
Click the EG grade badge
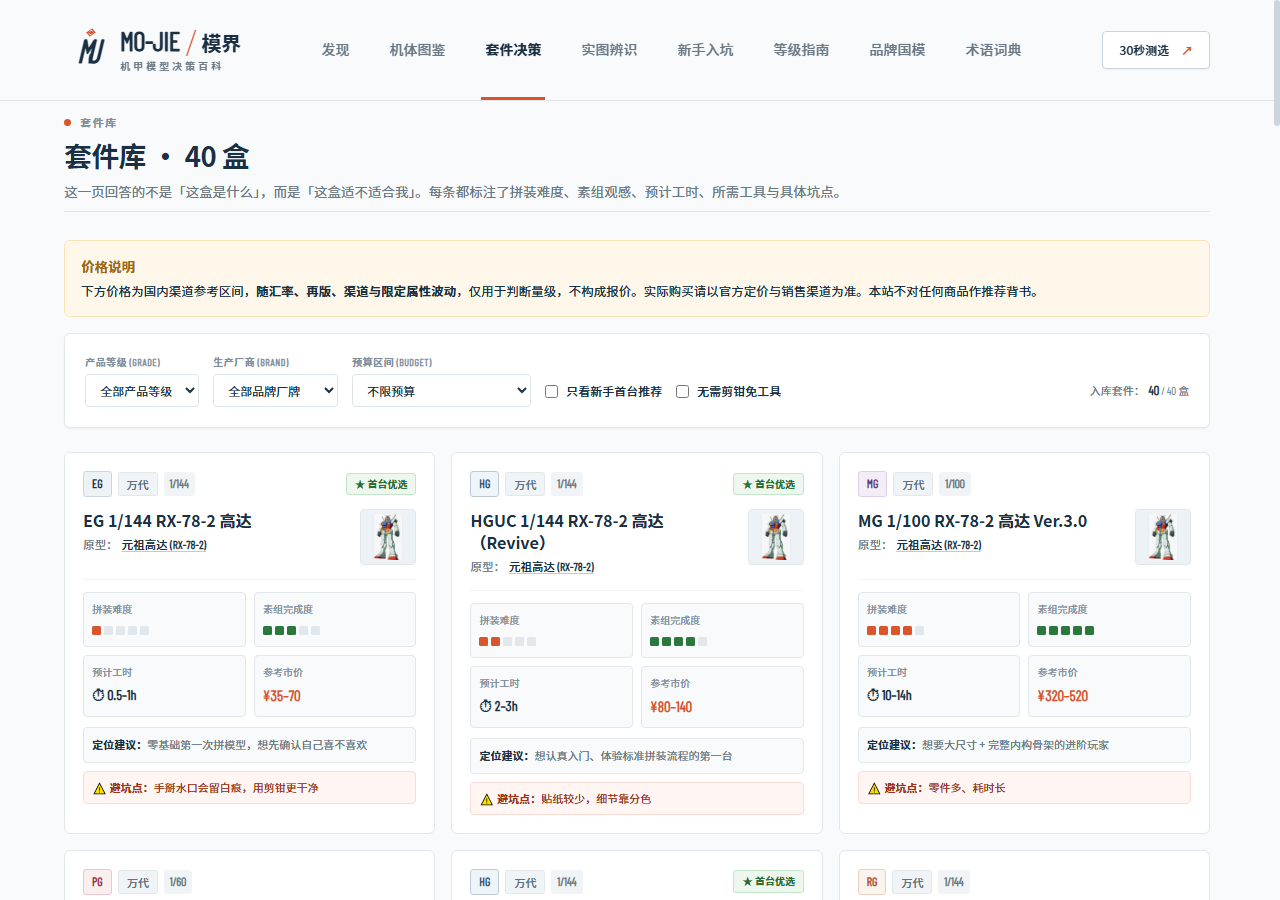pos(97,485)
